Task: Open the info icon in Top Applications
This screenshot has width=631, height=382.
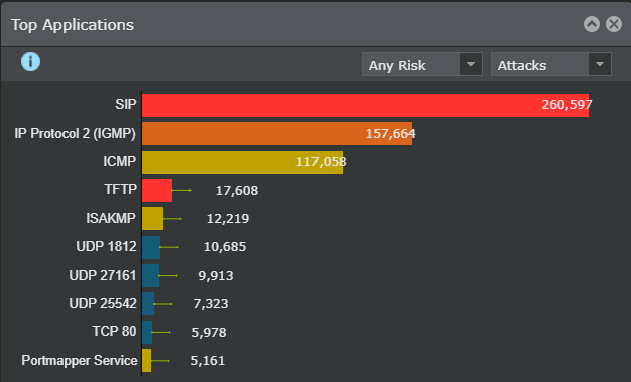Action: click(x=31, y=62)
